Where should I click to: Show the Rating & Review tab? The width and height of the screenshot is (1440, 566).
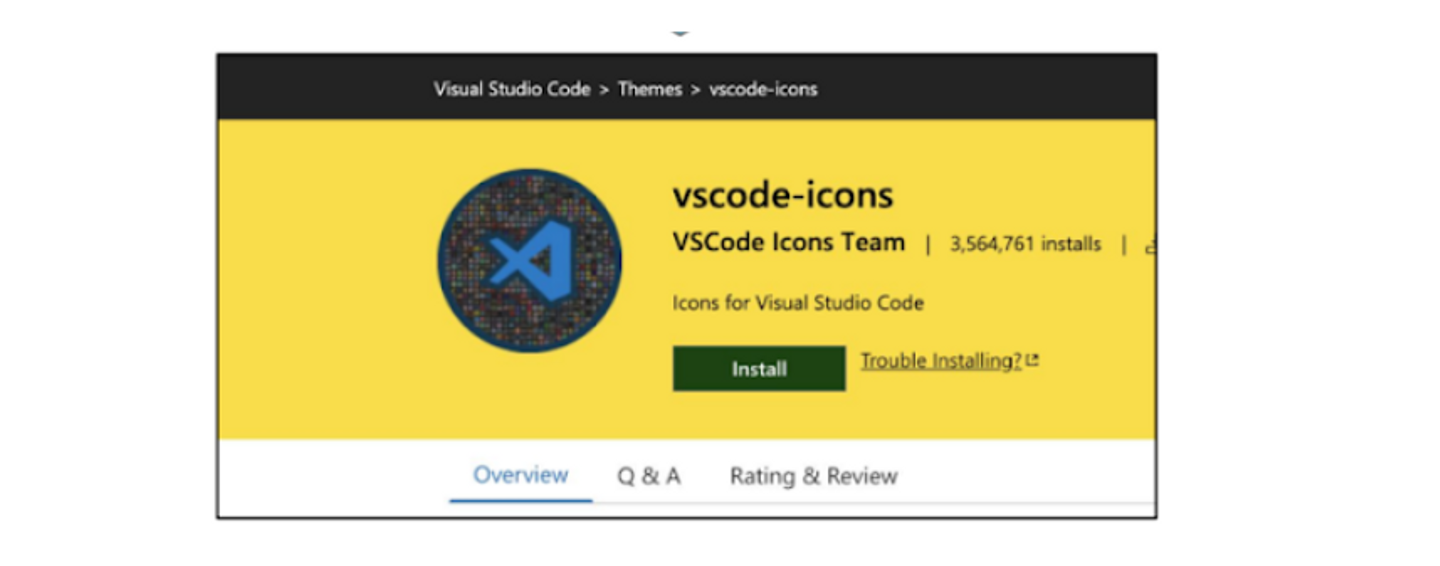[x=813, y=476]
